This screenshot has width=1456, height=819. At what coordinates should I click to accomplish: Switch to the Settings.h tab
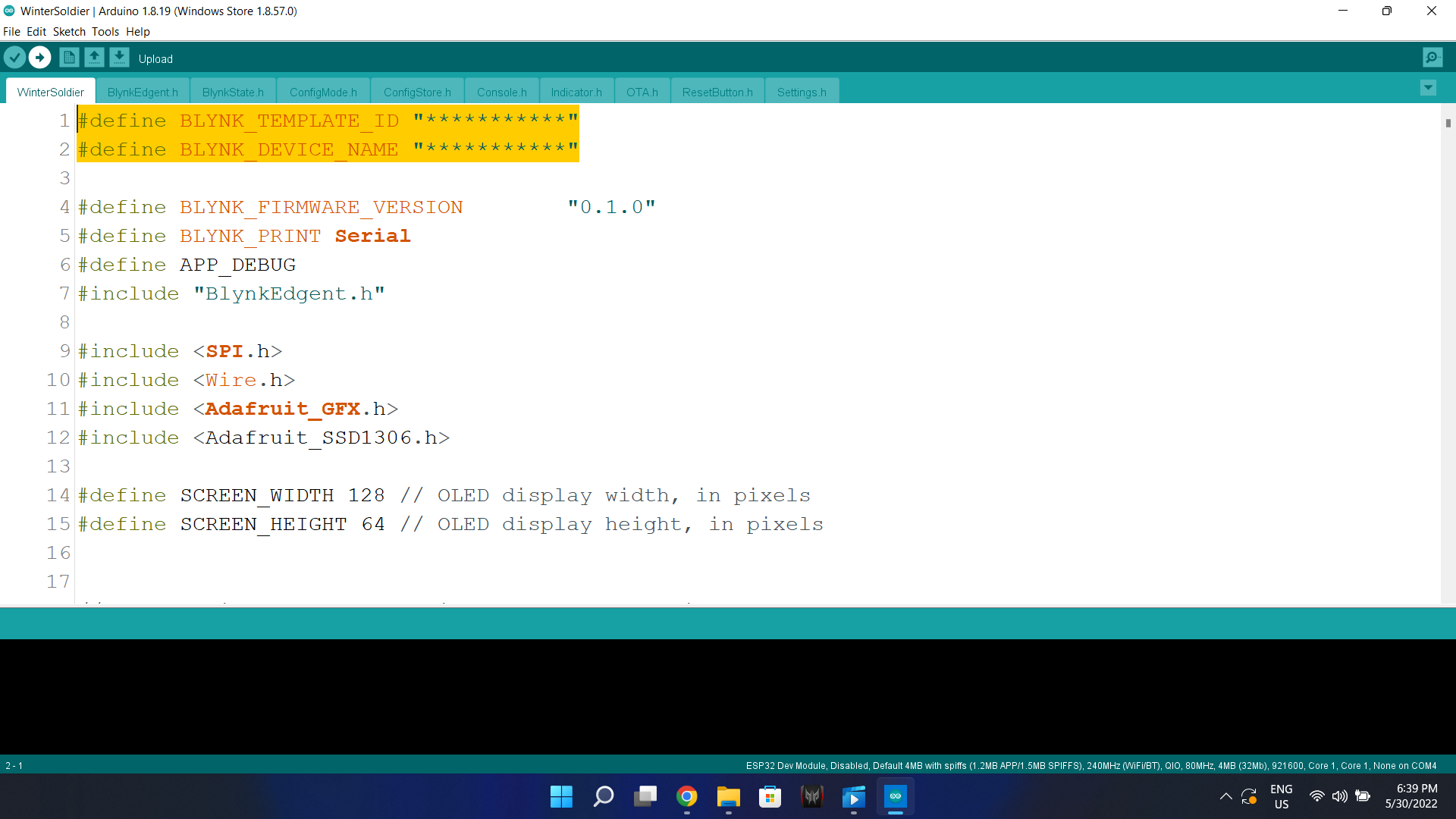tap(802, 91)
